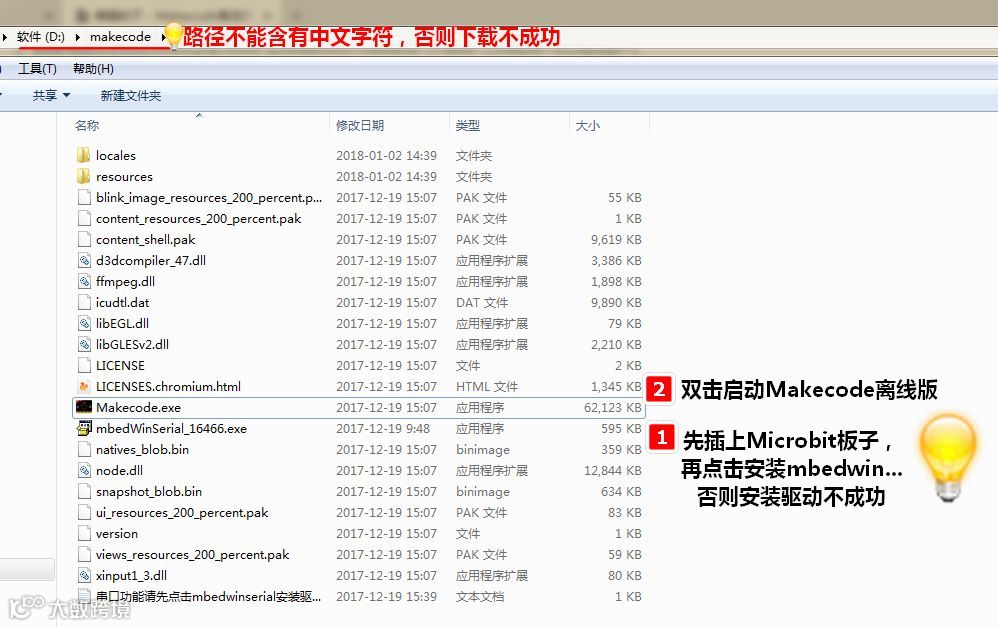
Task: Select the 串口功能请先点击mbedwinserial text file
Action: (x=208, y=596)
